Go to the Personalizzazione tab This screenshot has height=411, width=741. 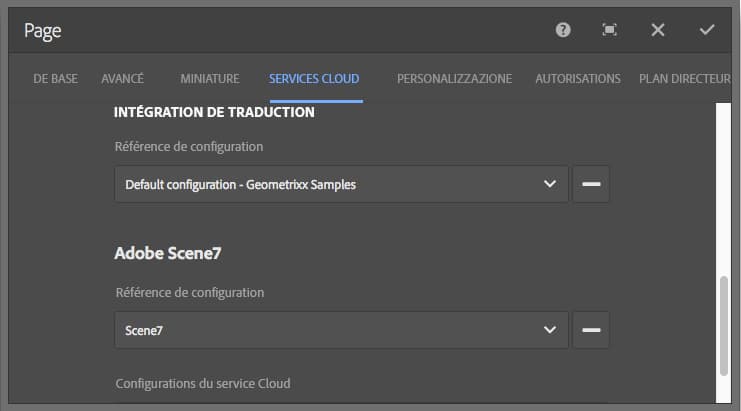tap(454, 78)
